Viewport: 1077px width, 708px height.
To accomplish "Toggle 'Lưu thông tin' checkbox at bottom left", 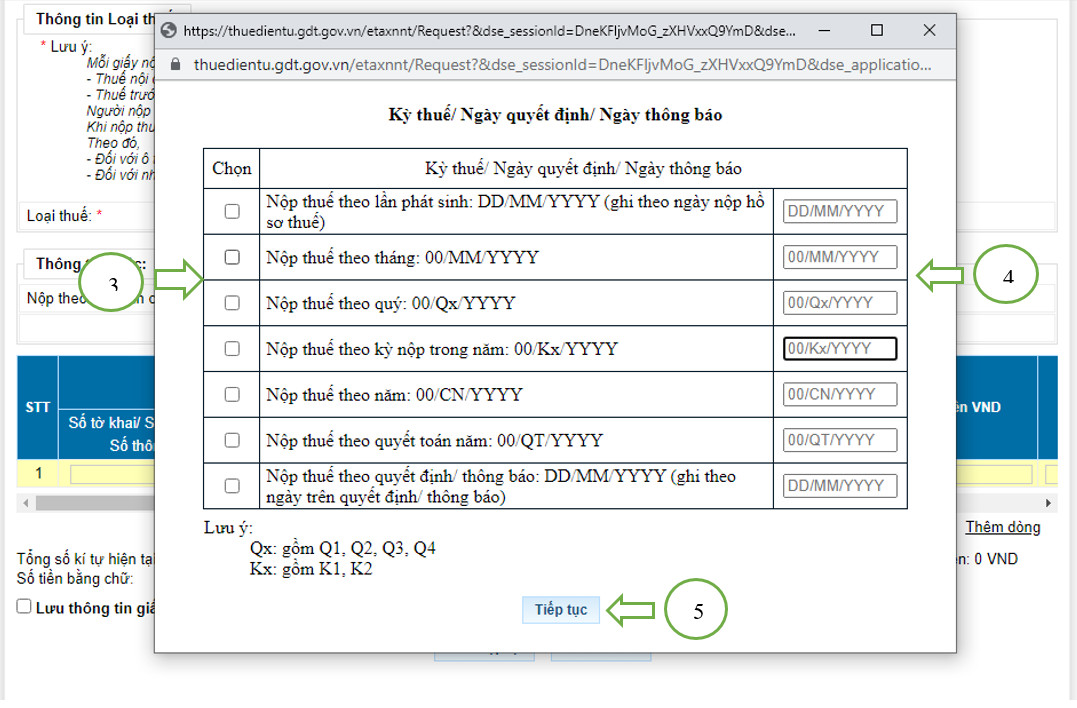I will point(24,607).
